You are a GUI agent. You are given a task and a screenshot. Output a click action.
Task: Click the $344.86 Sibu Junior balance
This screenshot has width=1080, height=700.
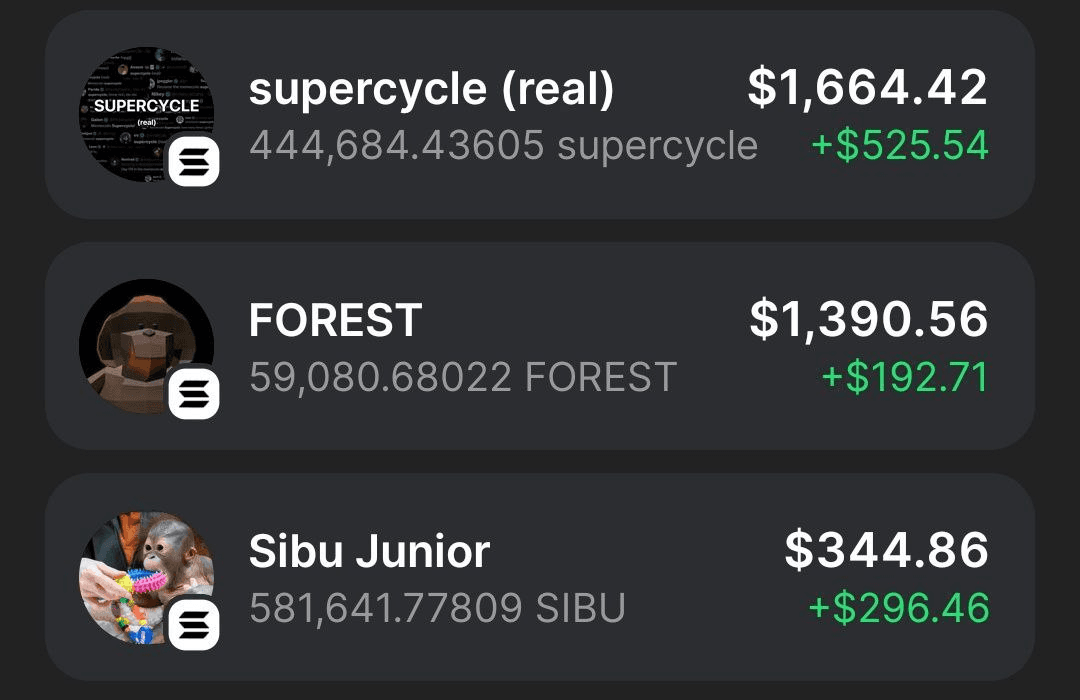(x=886, y=550)
